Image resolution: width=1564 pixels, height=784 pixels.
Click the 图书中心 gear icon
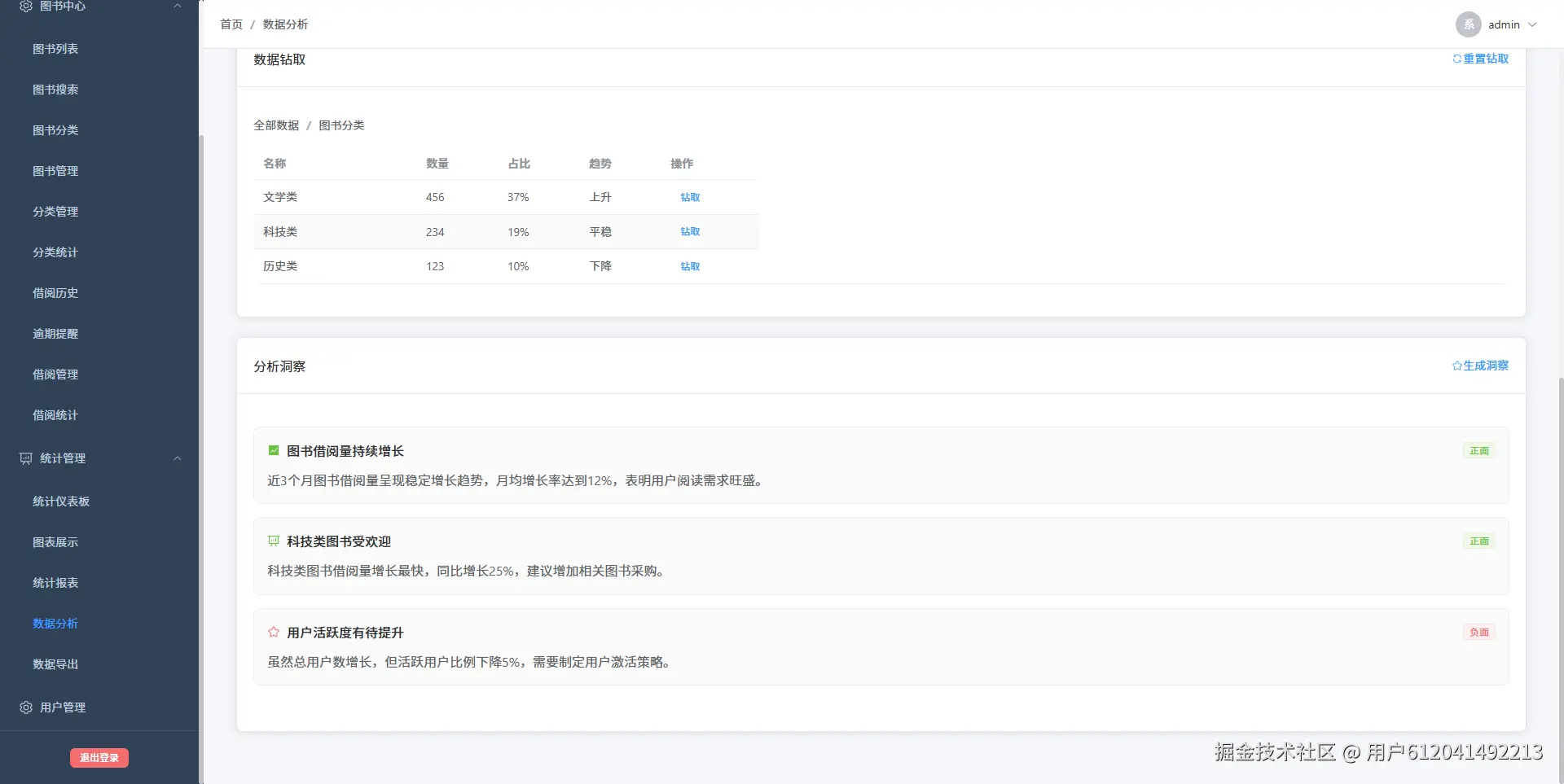(25, 7)
